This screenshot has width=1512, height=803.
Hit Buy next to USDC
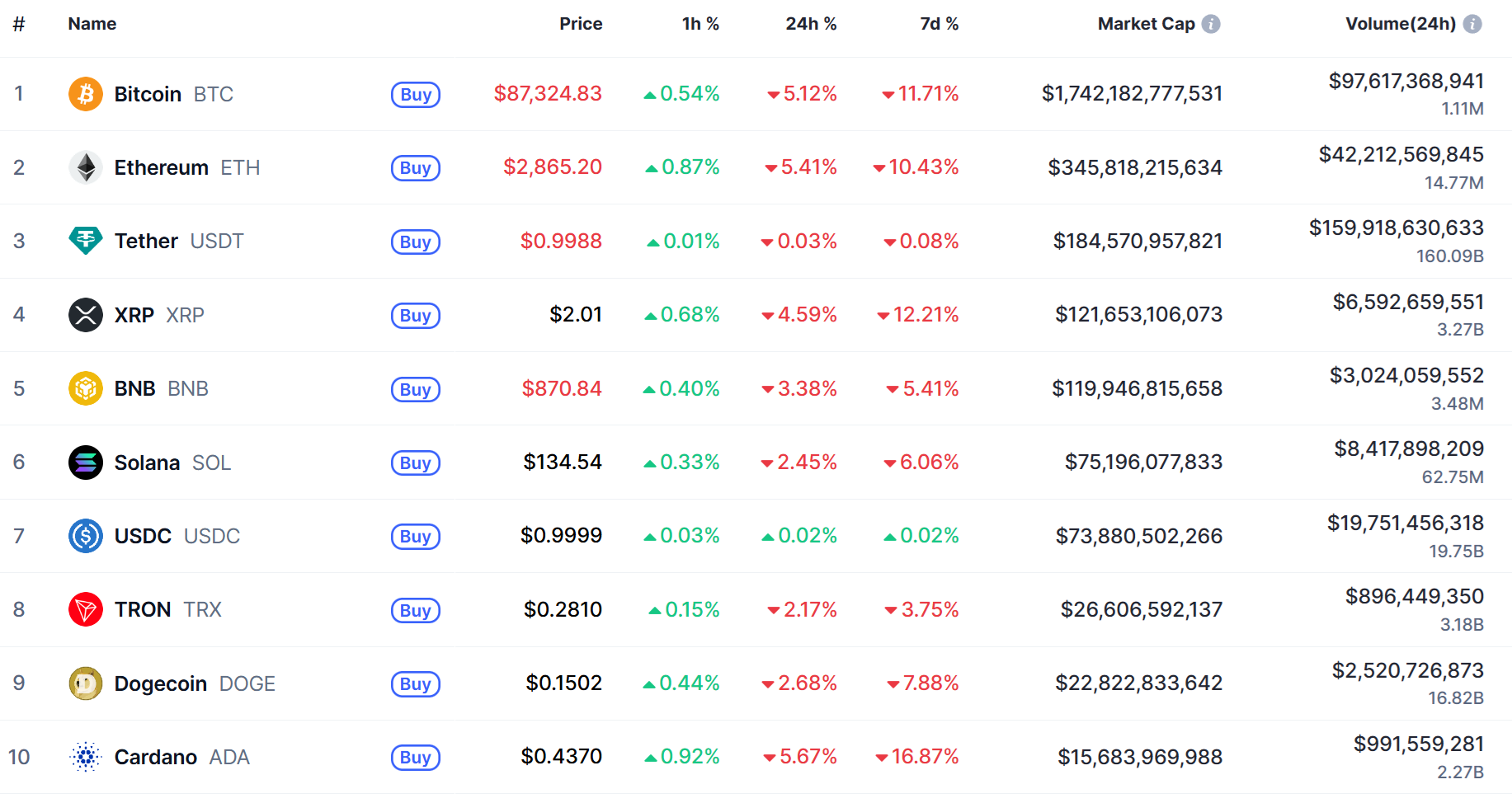pyautogui.click(x=416, y=537)
